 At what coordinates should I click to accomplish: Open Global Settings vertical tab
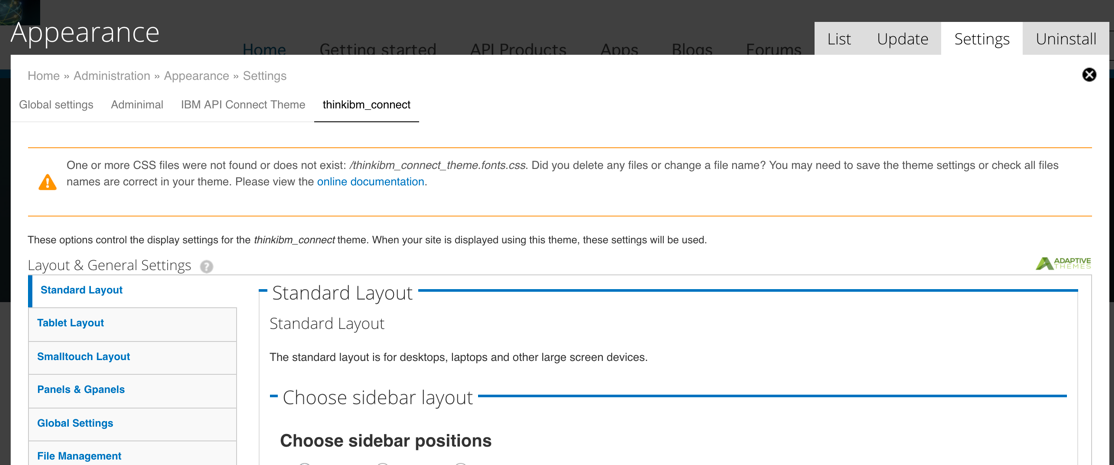click(x=133, y=424)
